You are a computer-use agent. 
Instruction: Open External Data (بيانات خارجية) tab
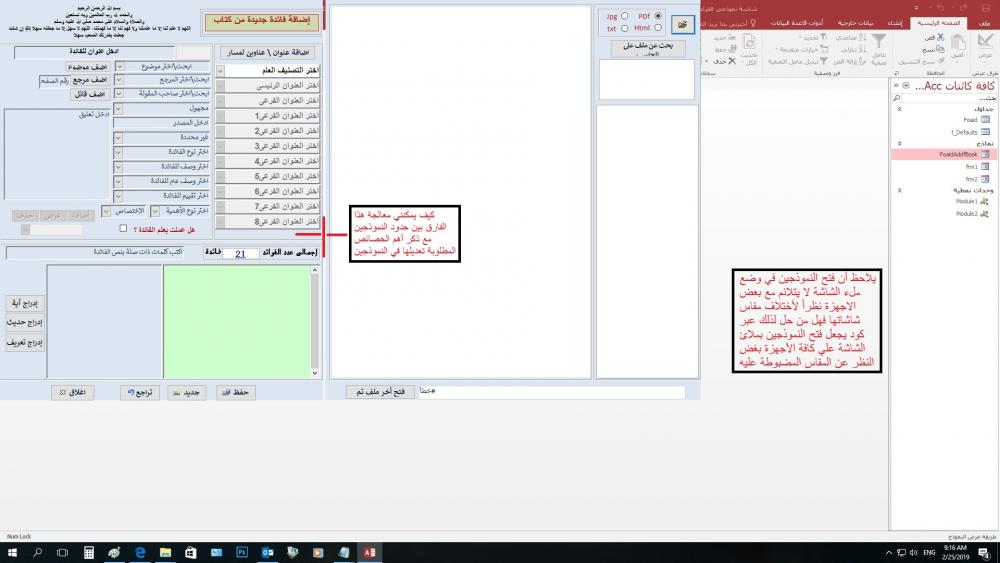(855, 23)
